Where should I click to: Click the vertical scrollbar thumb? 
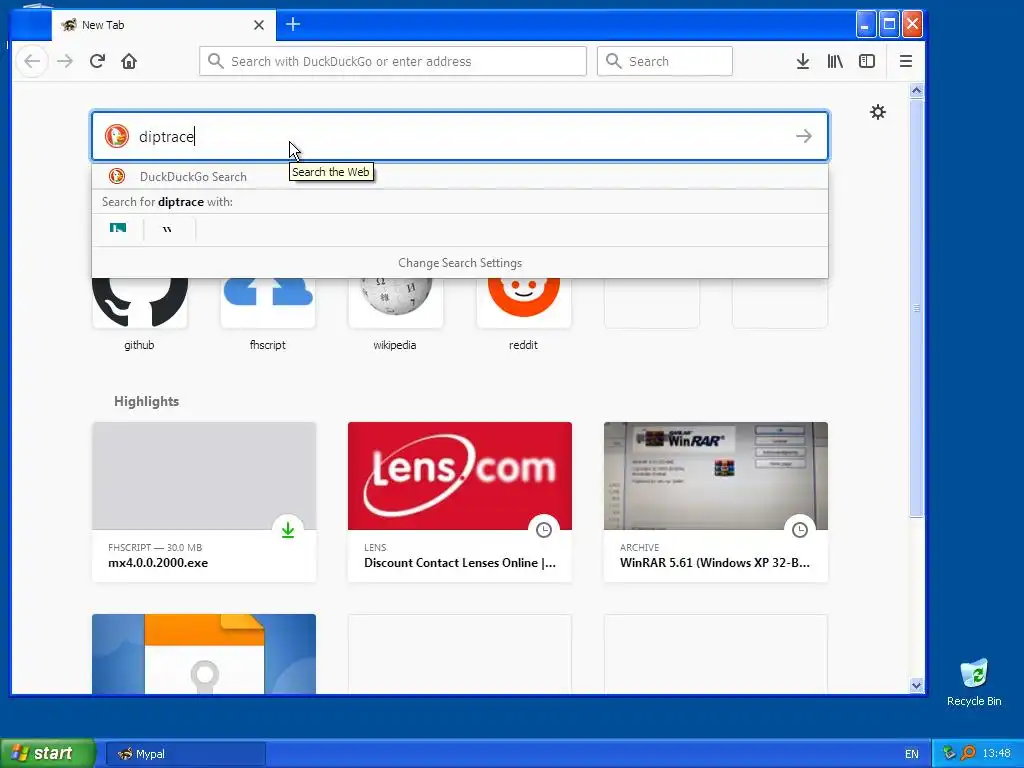[x=916, y=308]
